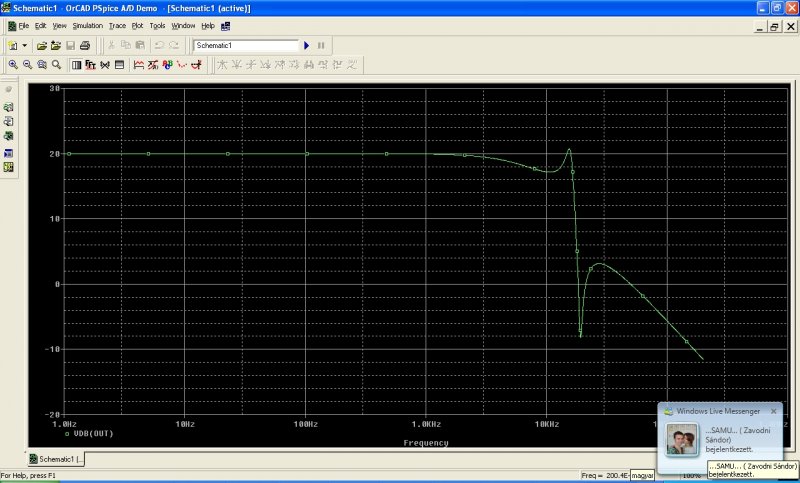Click the Schematic1 simulation profile field
Image resolution: width=800 pixels, height=483 pixels.
coord(246,45)
